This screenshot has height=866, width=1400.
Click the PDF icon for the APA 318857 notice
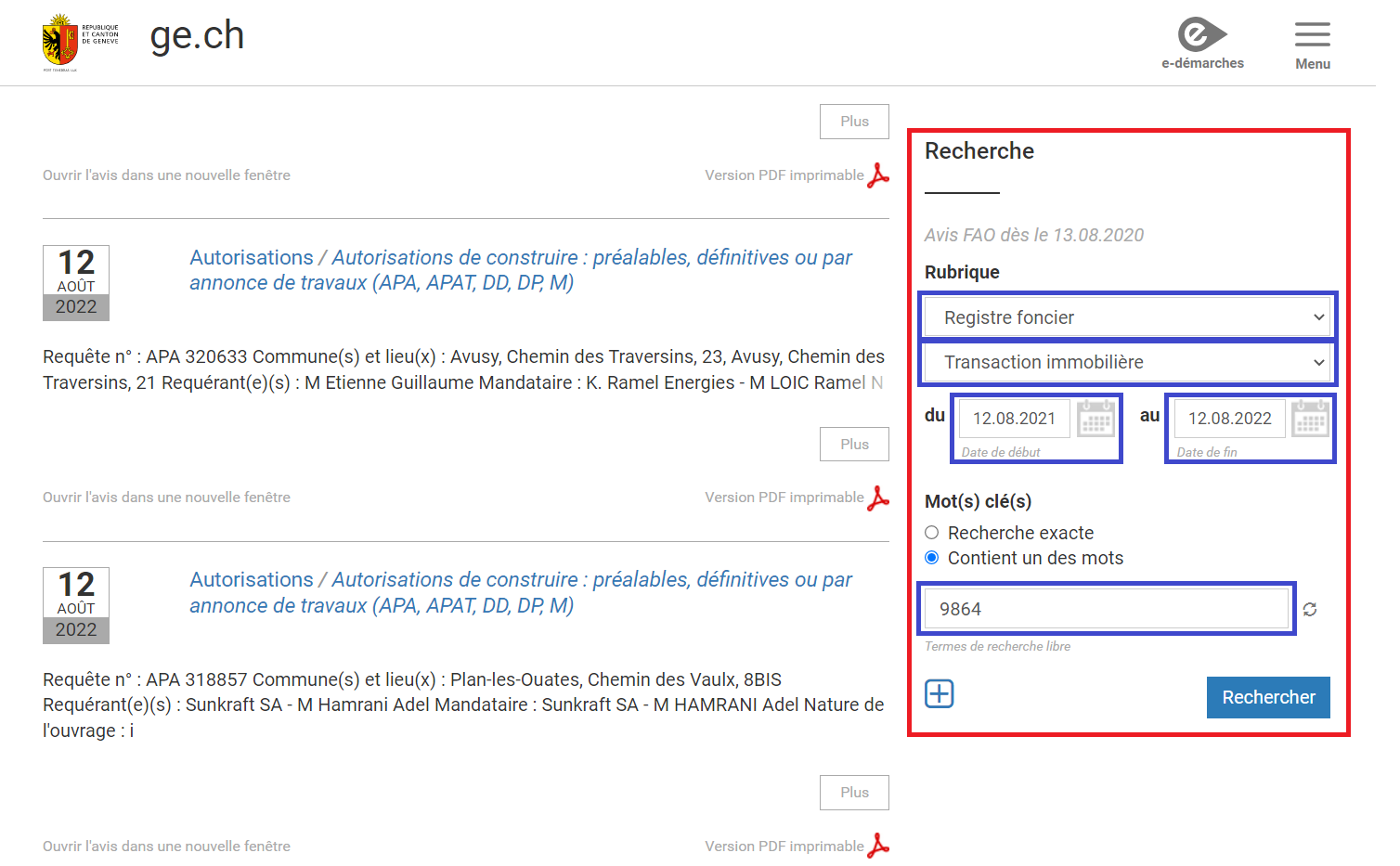click(x=878, y=846)
